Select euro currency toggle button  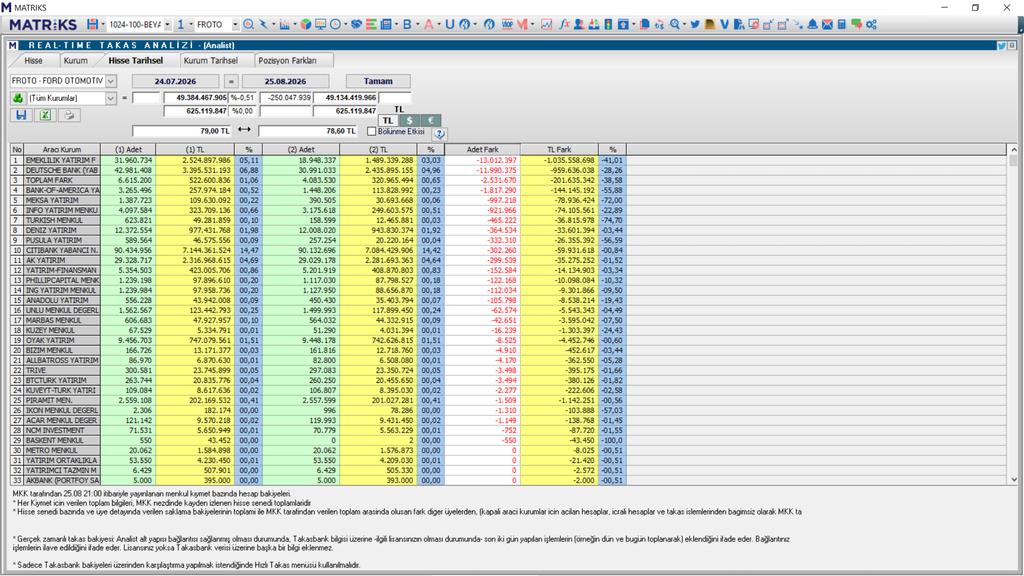click(x=431, y=120)
